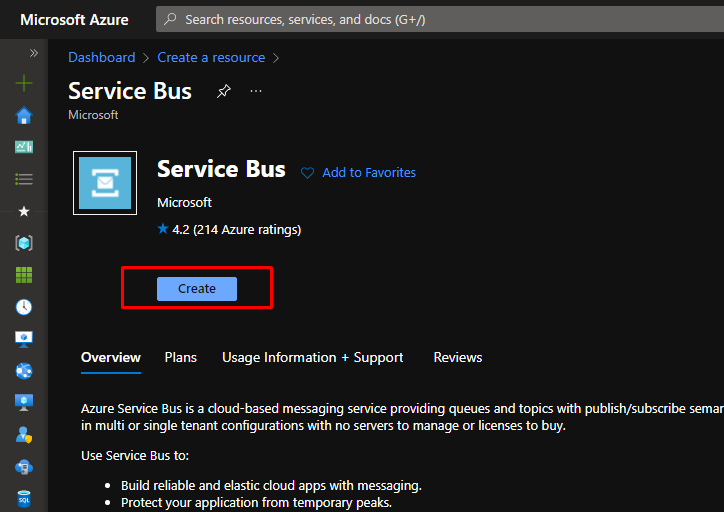Image resolution: width=724 pixels, height=512 pixels.
Task: Open Recent clock icon in sidebar
Action: (24, 307)
